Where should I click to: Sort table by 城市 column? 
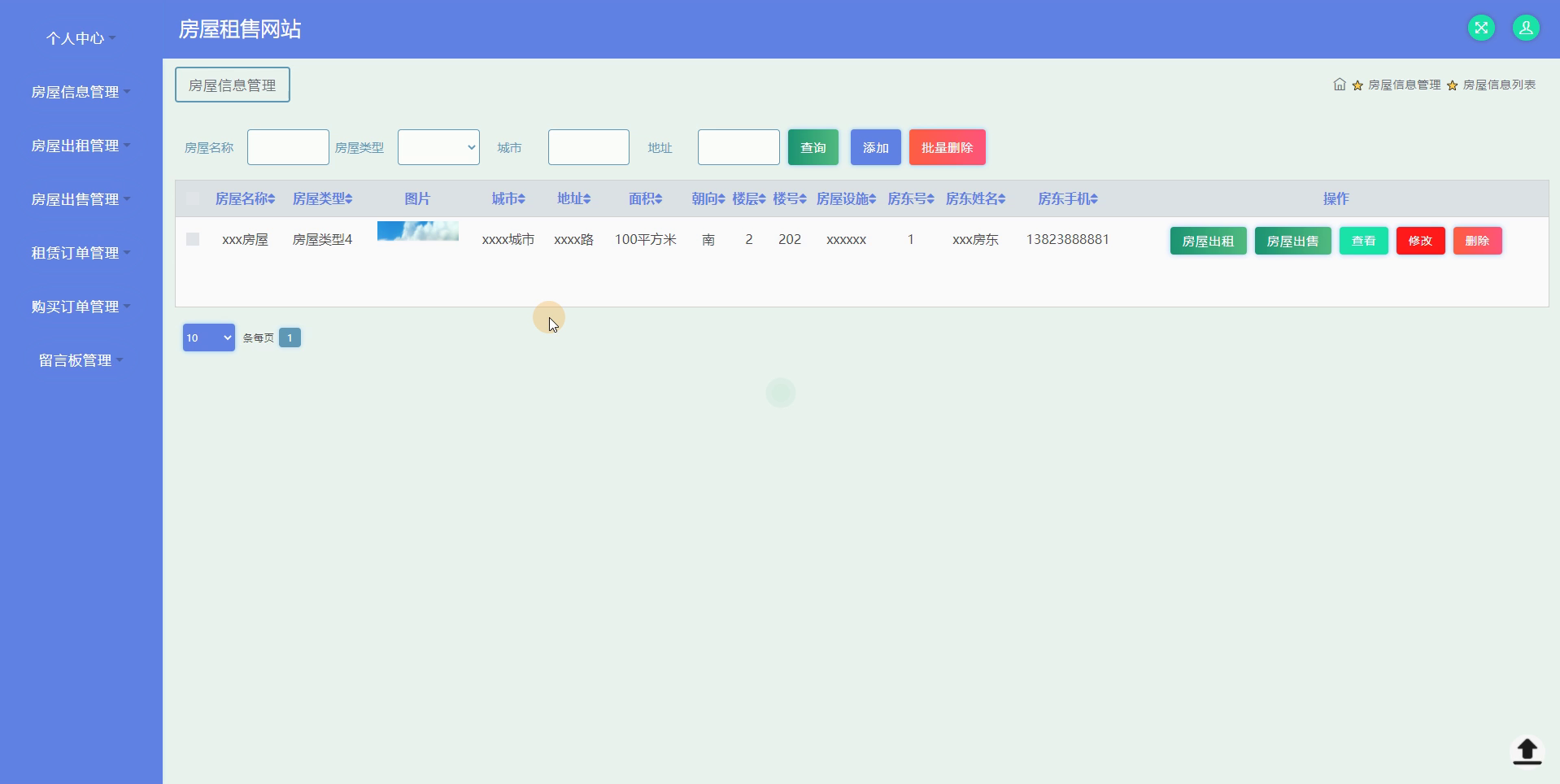tap(508, 198)
